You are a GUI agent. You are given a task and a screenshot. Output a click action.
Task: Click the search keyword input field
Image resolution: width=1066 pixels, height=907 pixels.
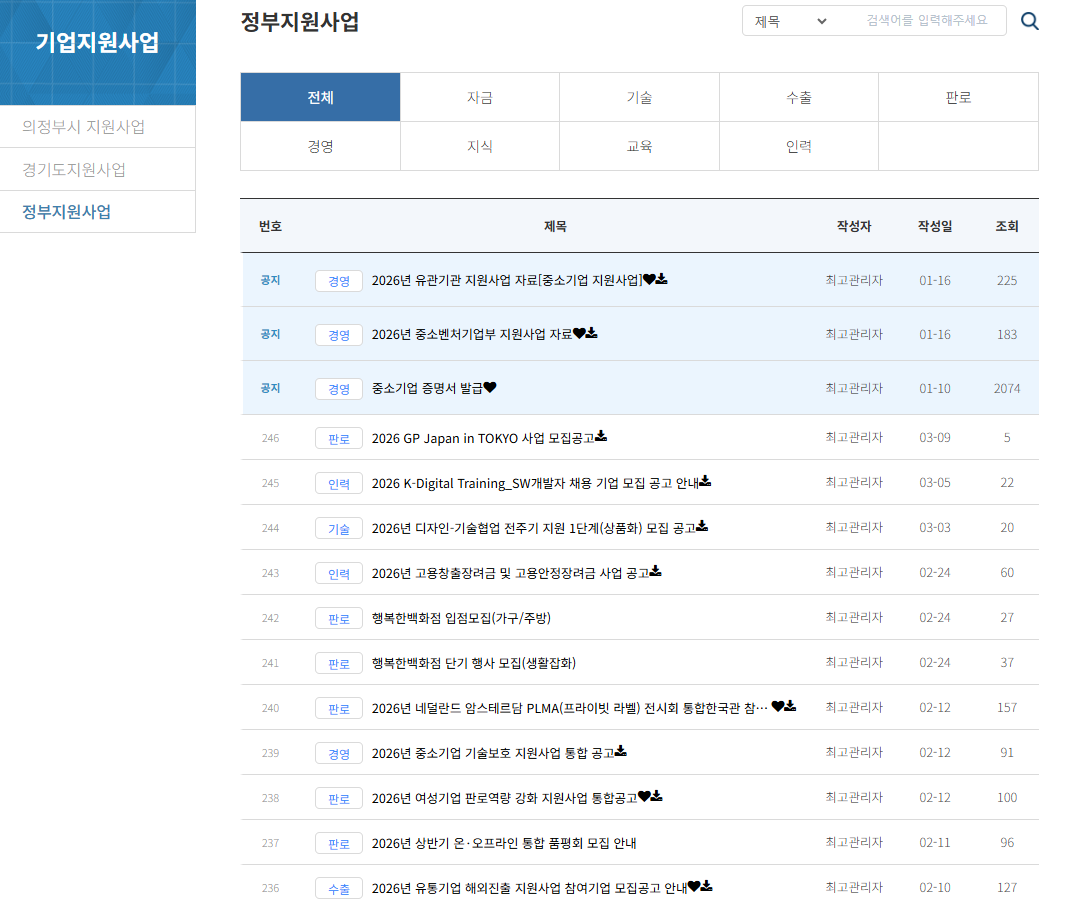[x=927, y=21]
